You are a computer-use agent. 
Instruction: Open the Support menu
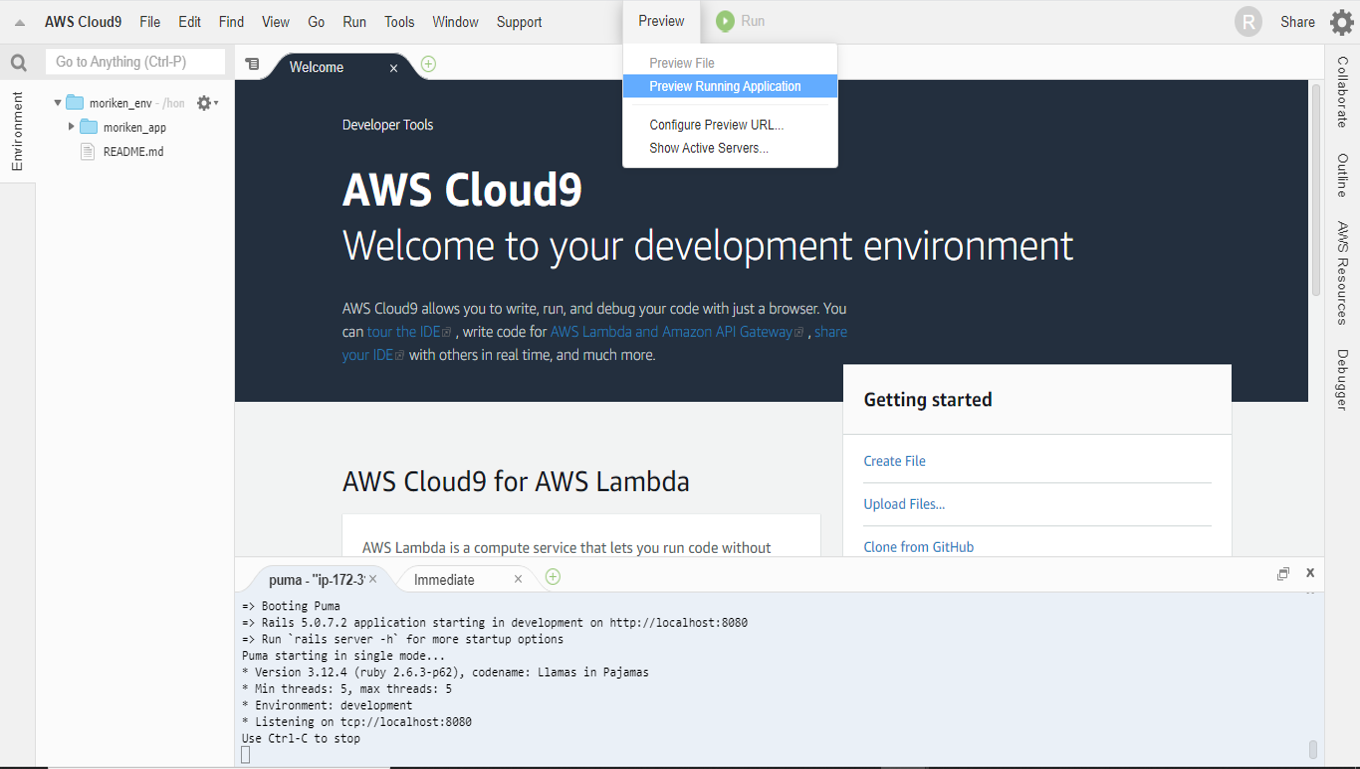click(x=519, y=22)
